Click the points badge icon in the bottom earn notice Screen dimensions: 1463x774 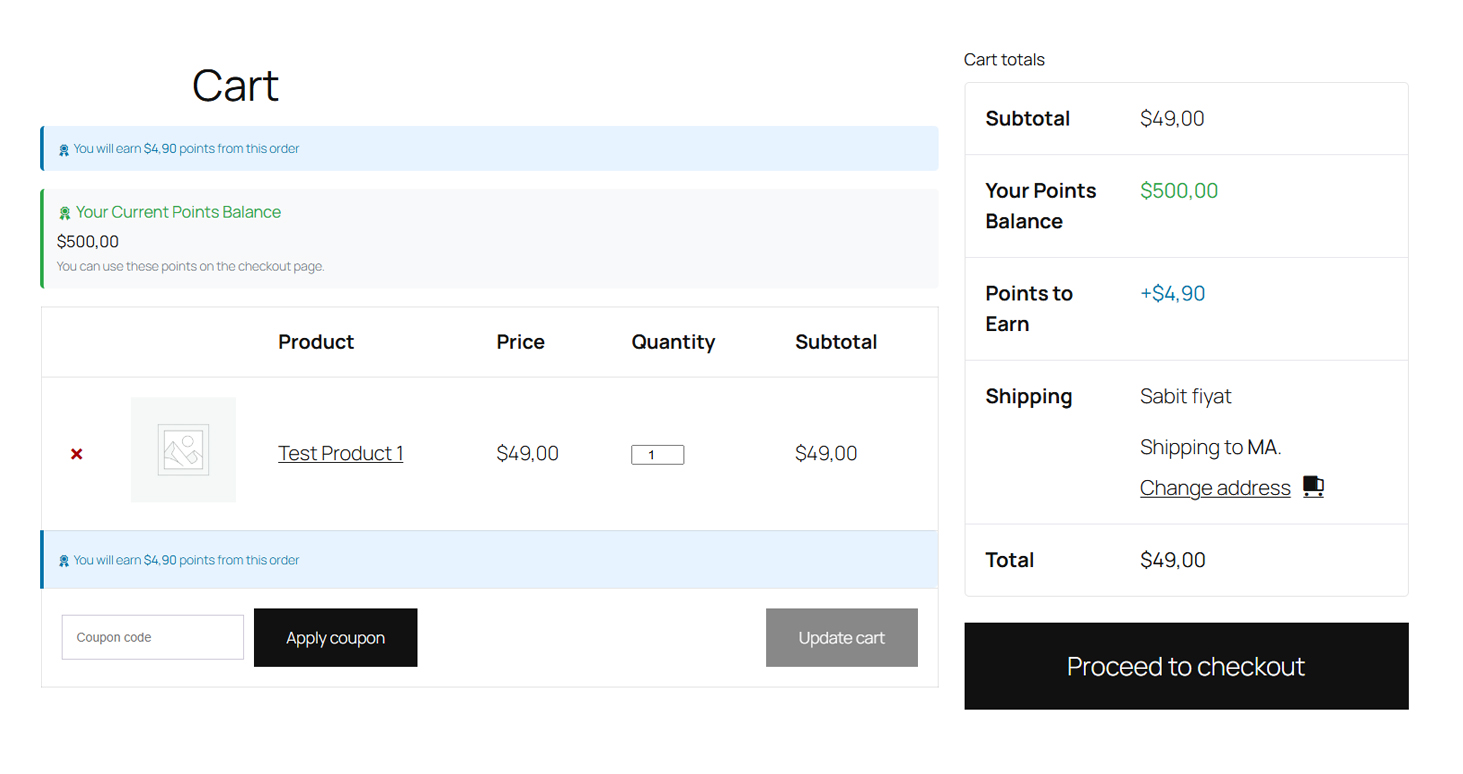coord(63,559)
